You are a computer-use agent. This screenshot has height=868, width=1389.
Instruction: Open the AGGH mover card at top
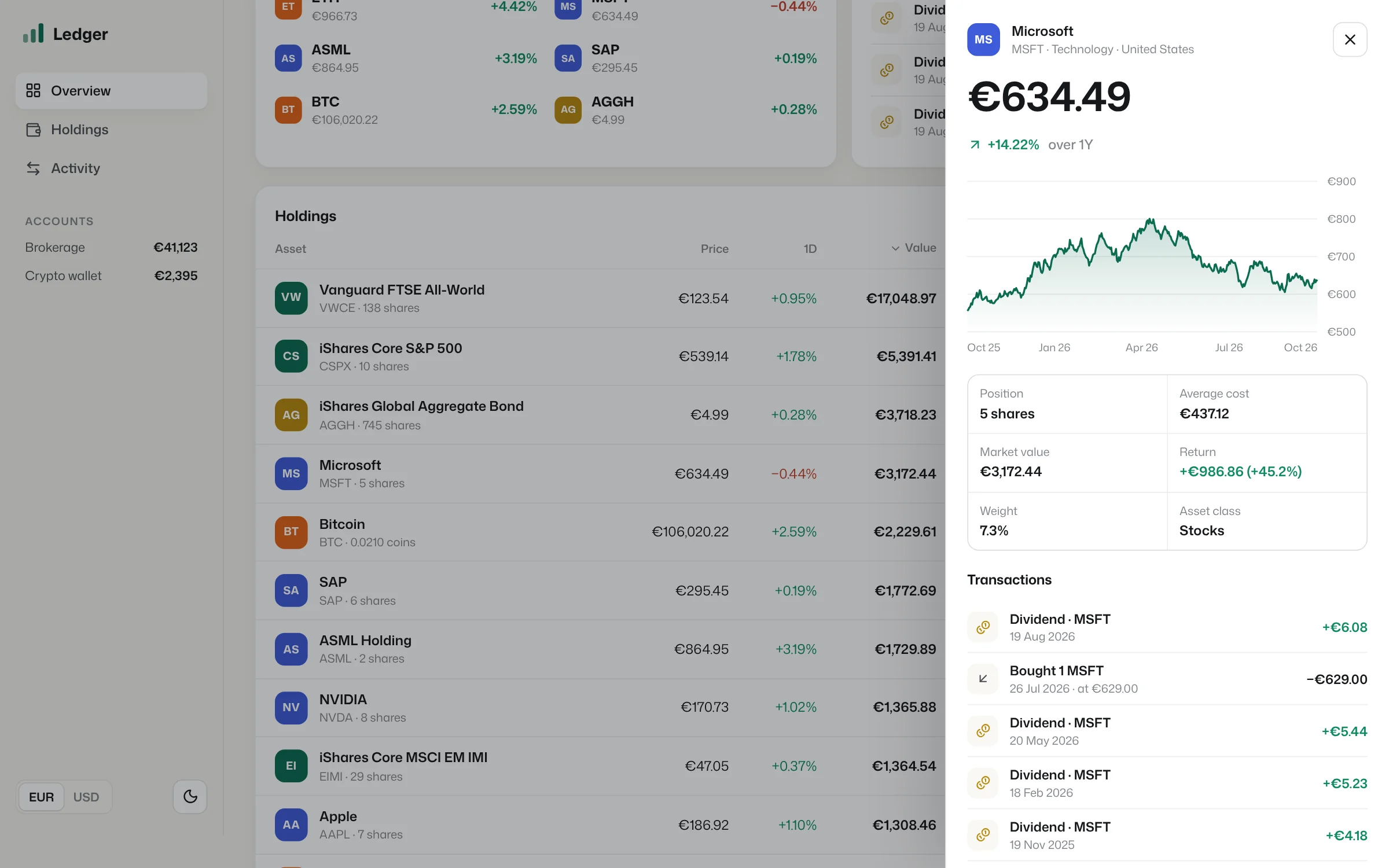click(x=686, y=110)
